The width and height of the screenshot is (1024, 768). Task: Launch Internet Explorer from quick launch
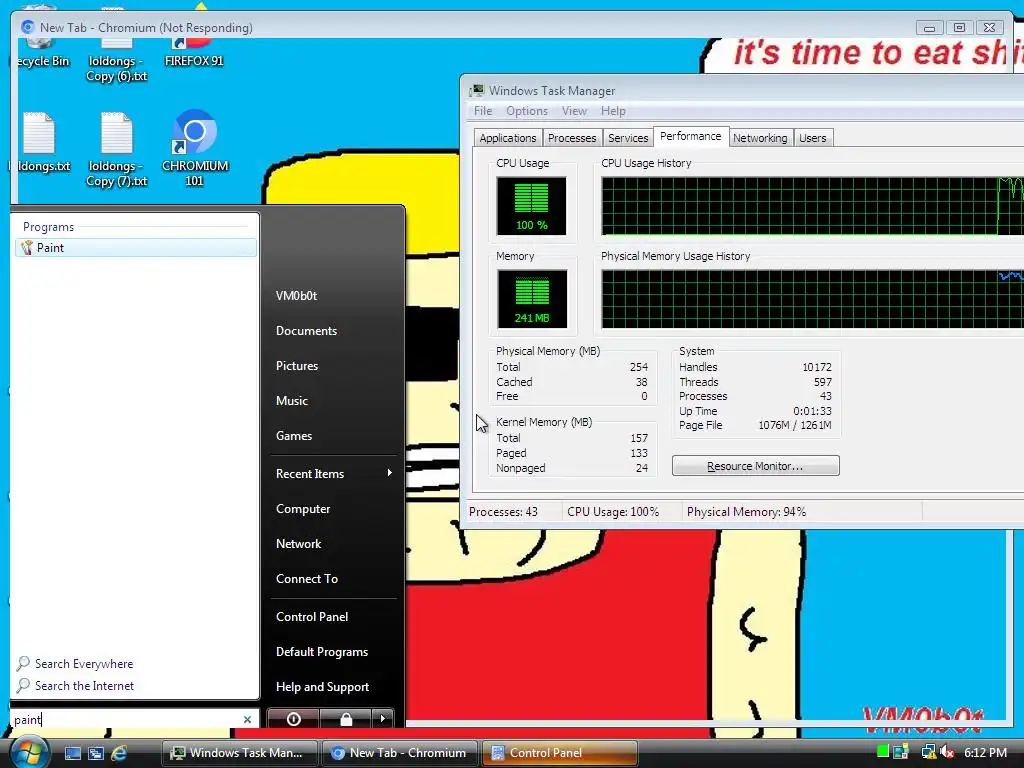[120, 753]
